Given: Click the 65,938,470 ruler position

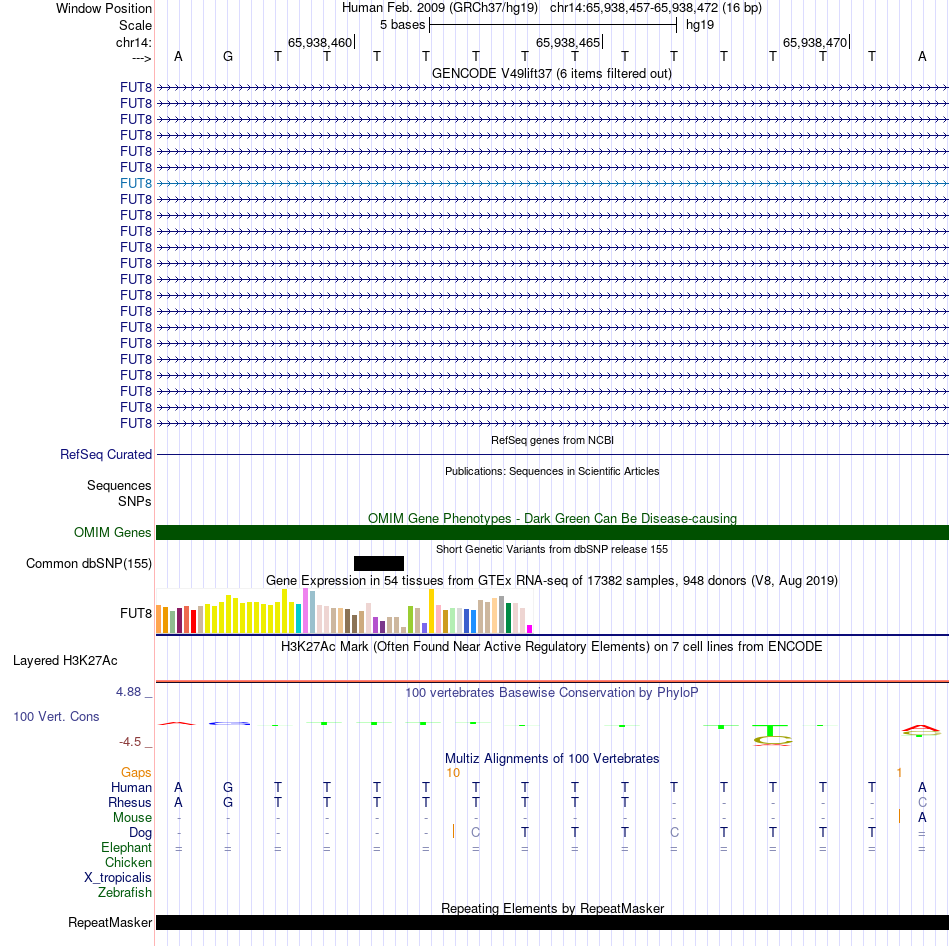Looking at the screenshot, I should 815,42.
